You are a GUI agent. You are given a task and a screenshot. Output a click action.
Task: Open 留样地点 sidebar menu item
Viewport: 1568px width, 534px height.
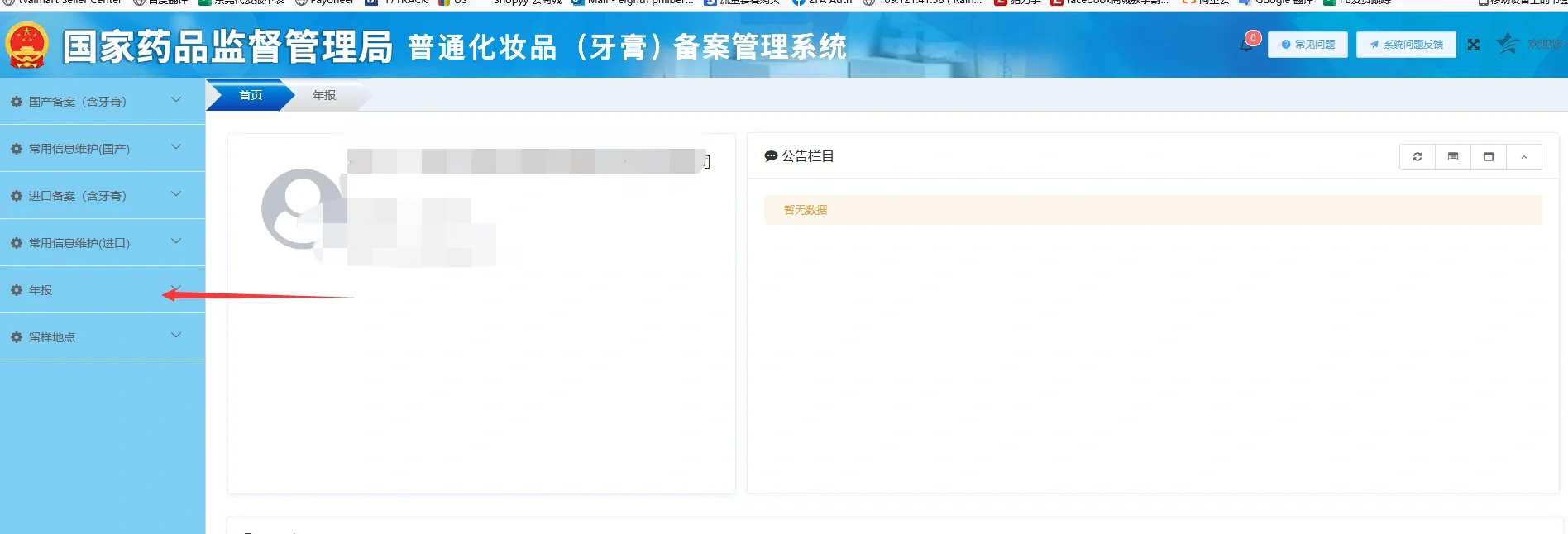(103, 337)
